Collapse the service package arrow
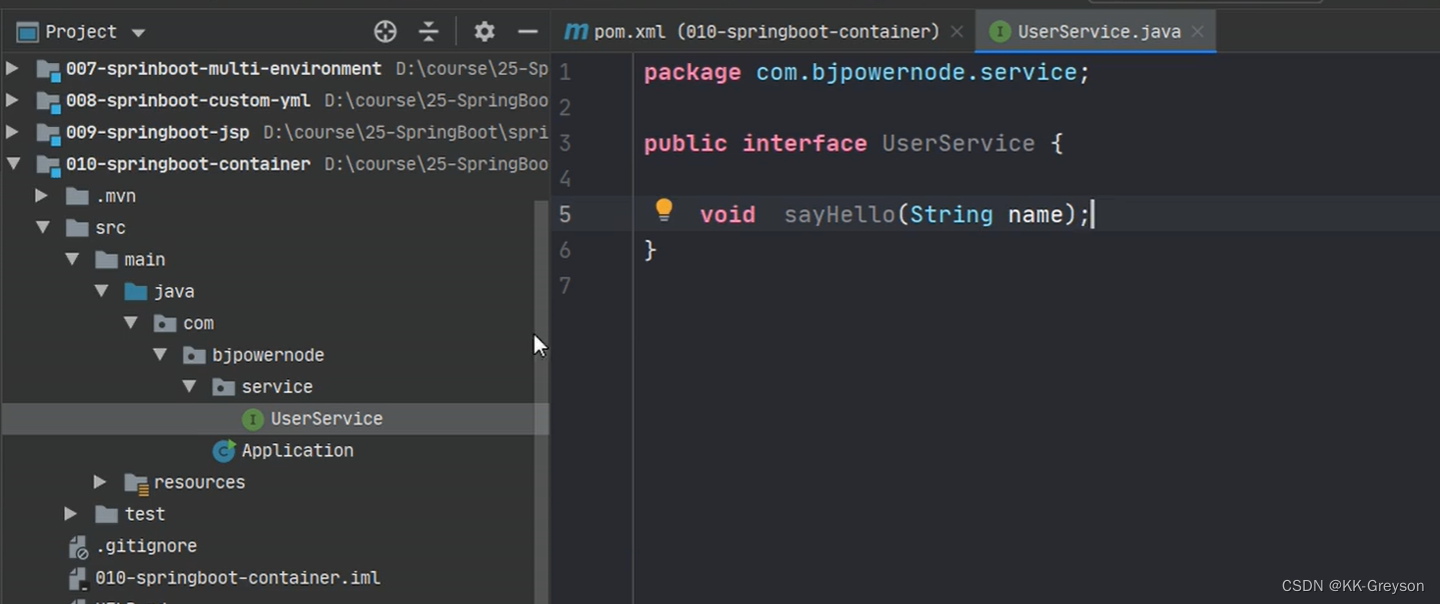This screenshot has height=604, width=1440. point(189,387)
